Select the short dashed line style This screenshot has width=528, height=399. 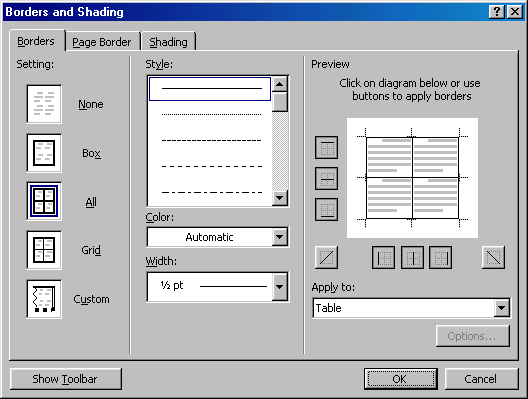pos(211,140)
